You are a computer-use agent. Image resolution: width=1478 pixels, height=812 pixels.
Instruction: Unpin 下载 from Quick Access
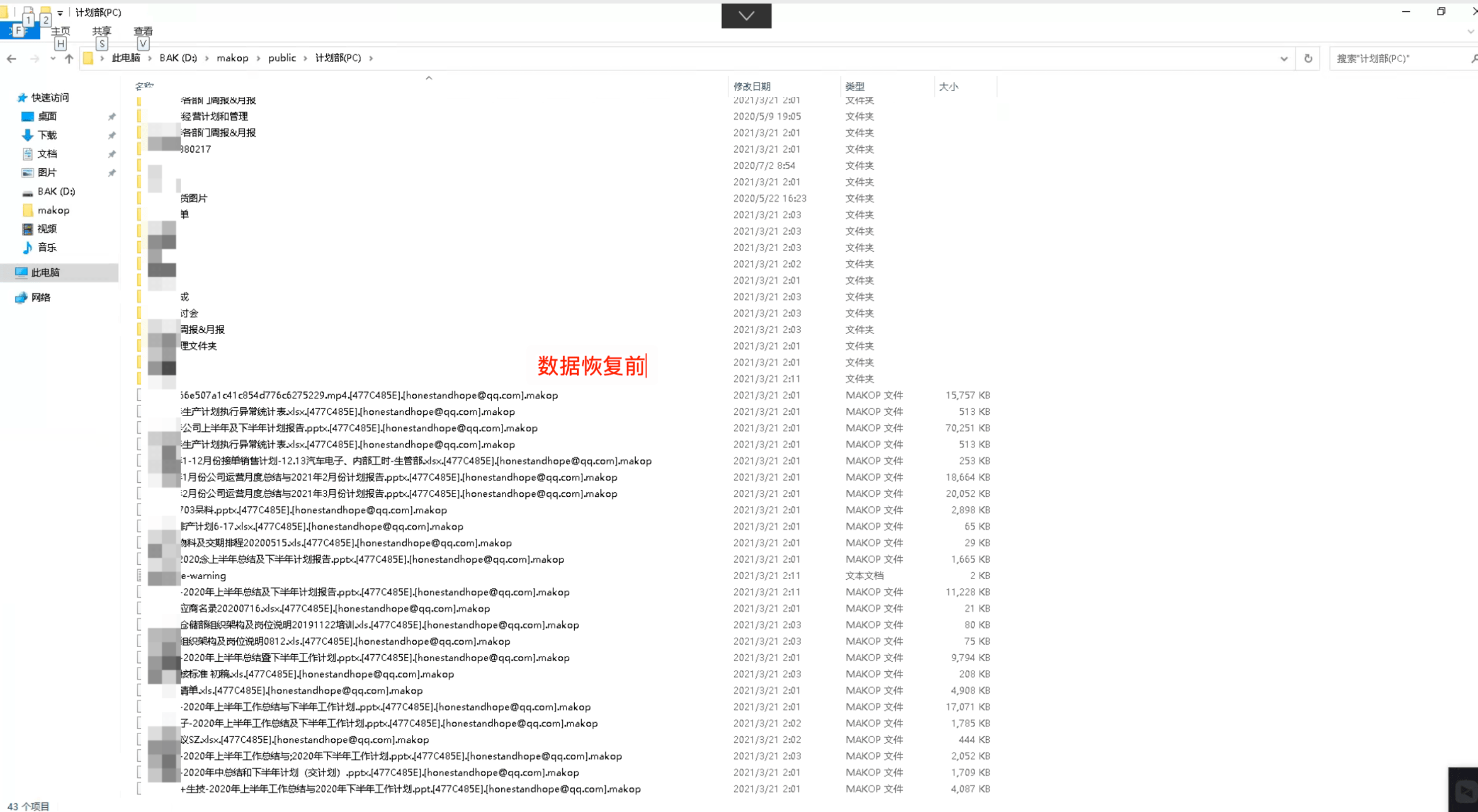pos(112,135)
